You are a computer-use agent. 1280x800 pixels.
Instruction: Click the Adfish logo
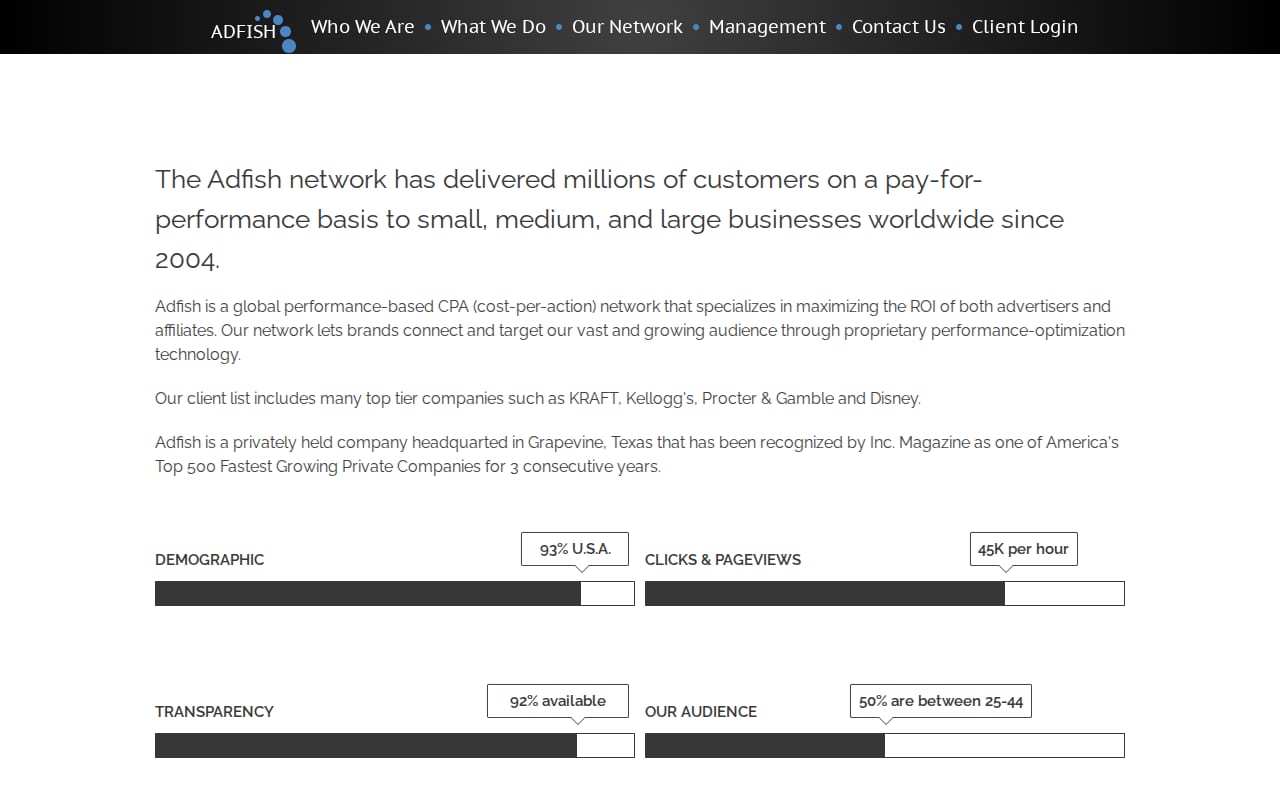(x=253, y=30)
